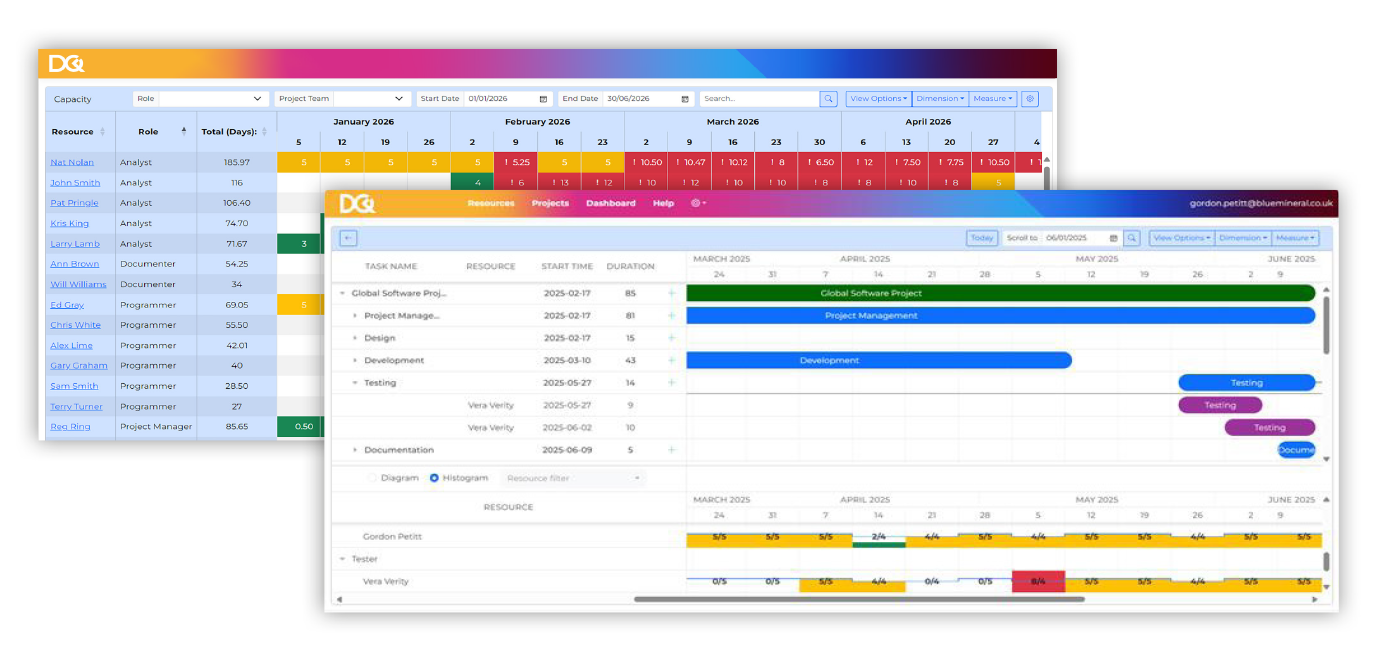Image resolution: width=1380 pixels, height=650 pixels.
Task: Open the Projects menu item
Action: click(x=550, y=203)
